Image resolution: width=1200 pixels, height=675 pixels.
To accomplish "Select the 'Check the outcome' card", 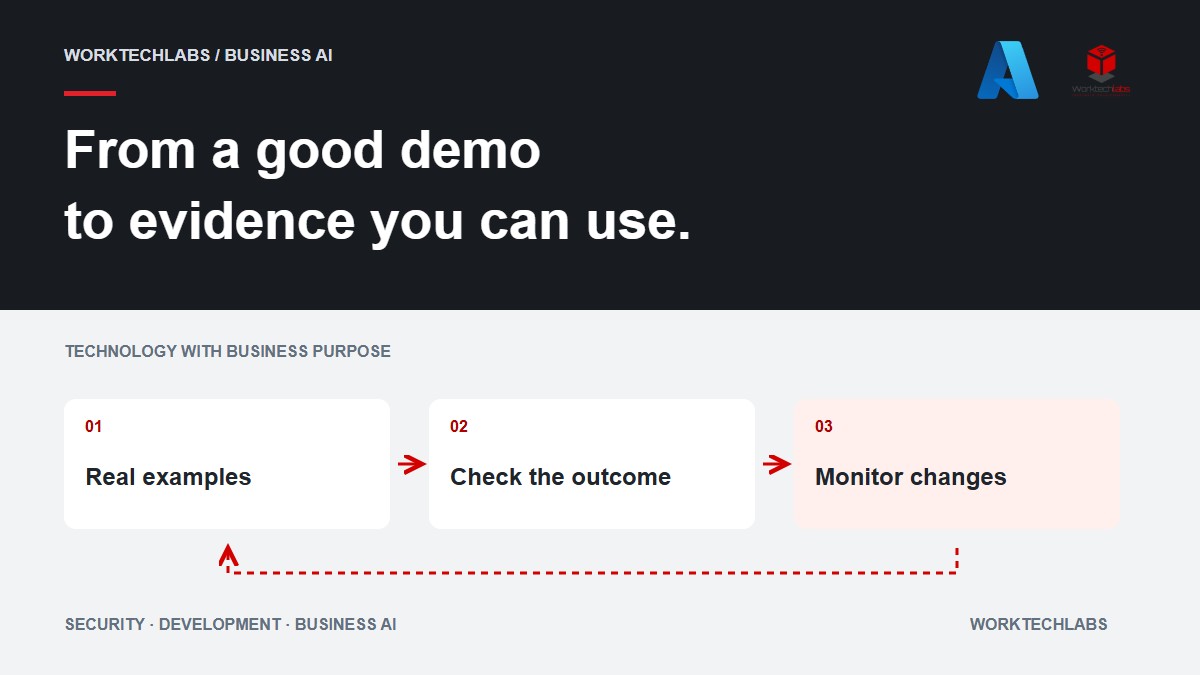I will click(x=592, y=464).
